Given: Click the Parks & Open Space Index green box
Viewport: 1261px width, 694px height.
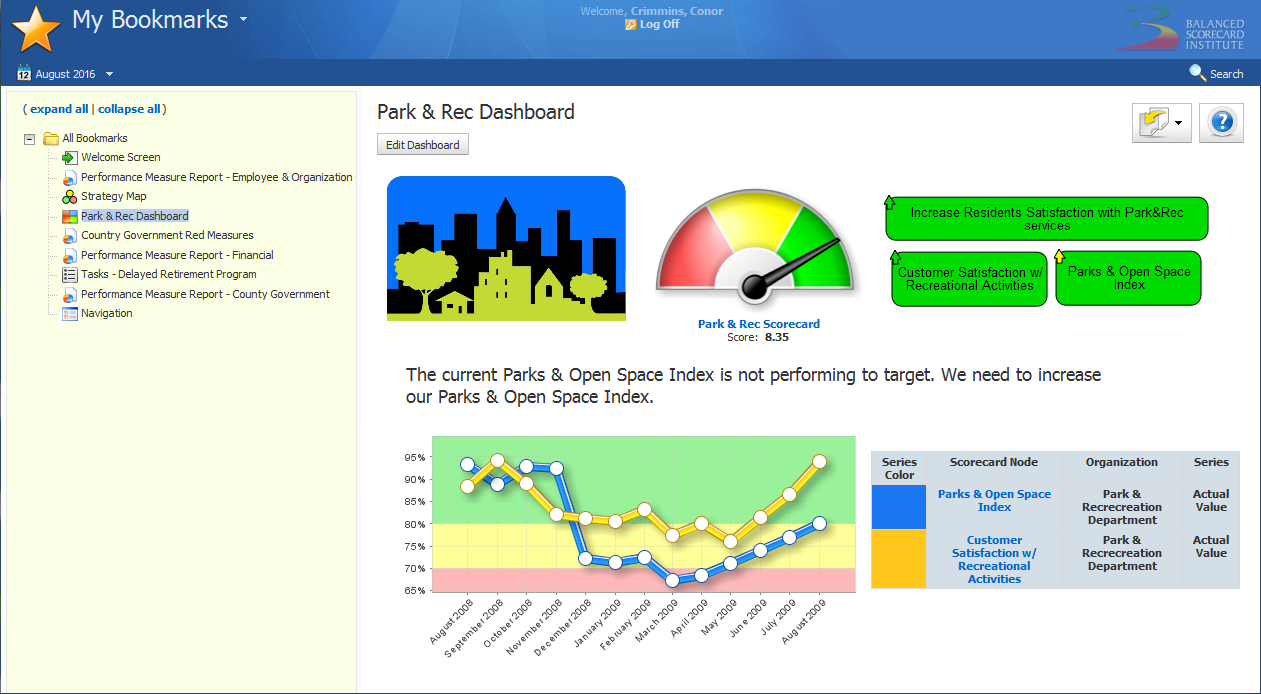Looking at the screenshot, I should click(x=1128, y=278).
